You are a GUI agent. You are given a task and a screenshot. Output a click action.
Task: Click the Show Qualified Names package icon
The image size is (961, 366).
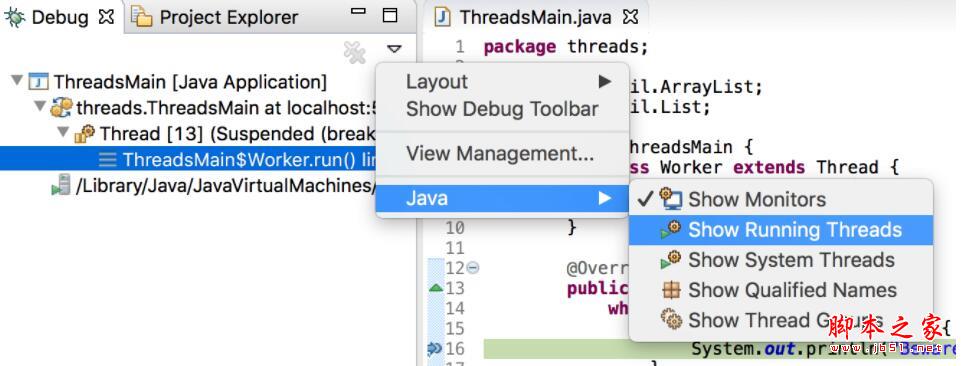coord(672,290)
